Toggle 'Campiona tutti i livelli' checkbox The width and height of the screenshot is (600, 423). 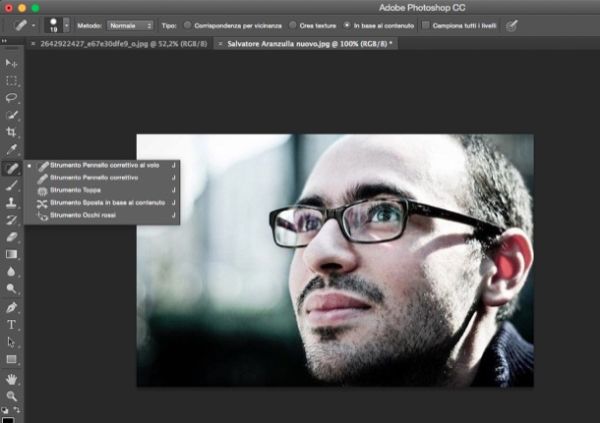coord(427,24)
